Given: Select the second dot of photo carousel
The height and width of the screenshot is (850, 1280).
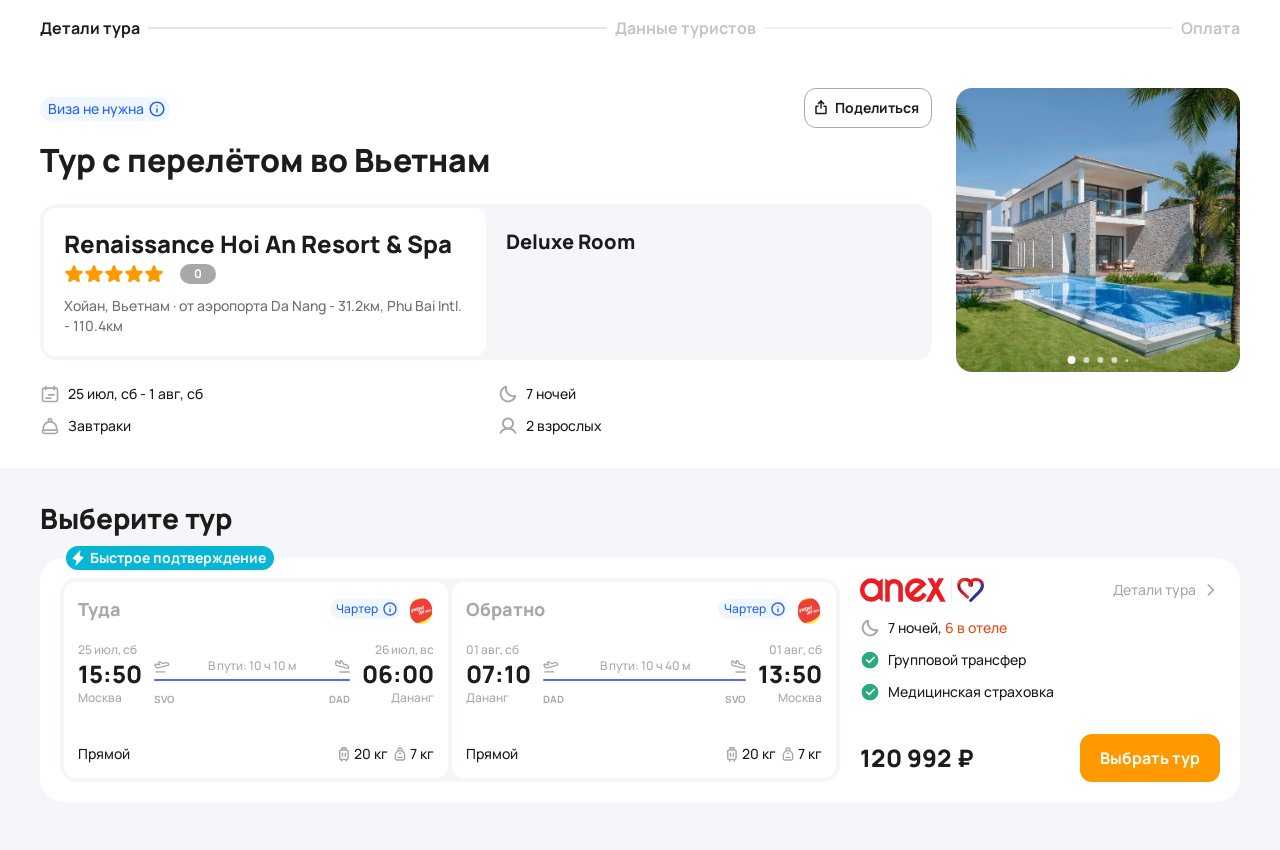Looking at the screenshot, I should coord(1086,360).
